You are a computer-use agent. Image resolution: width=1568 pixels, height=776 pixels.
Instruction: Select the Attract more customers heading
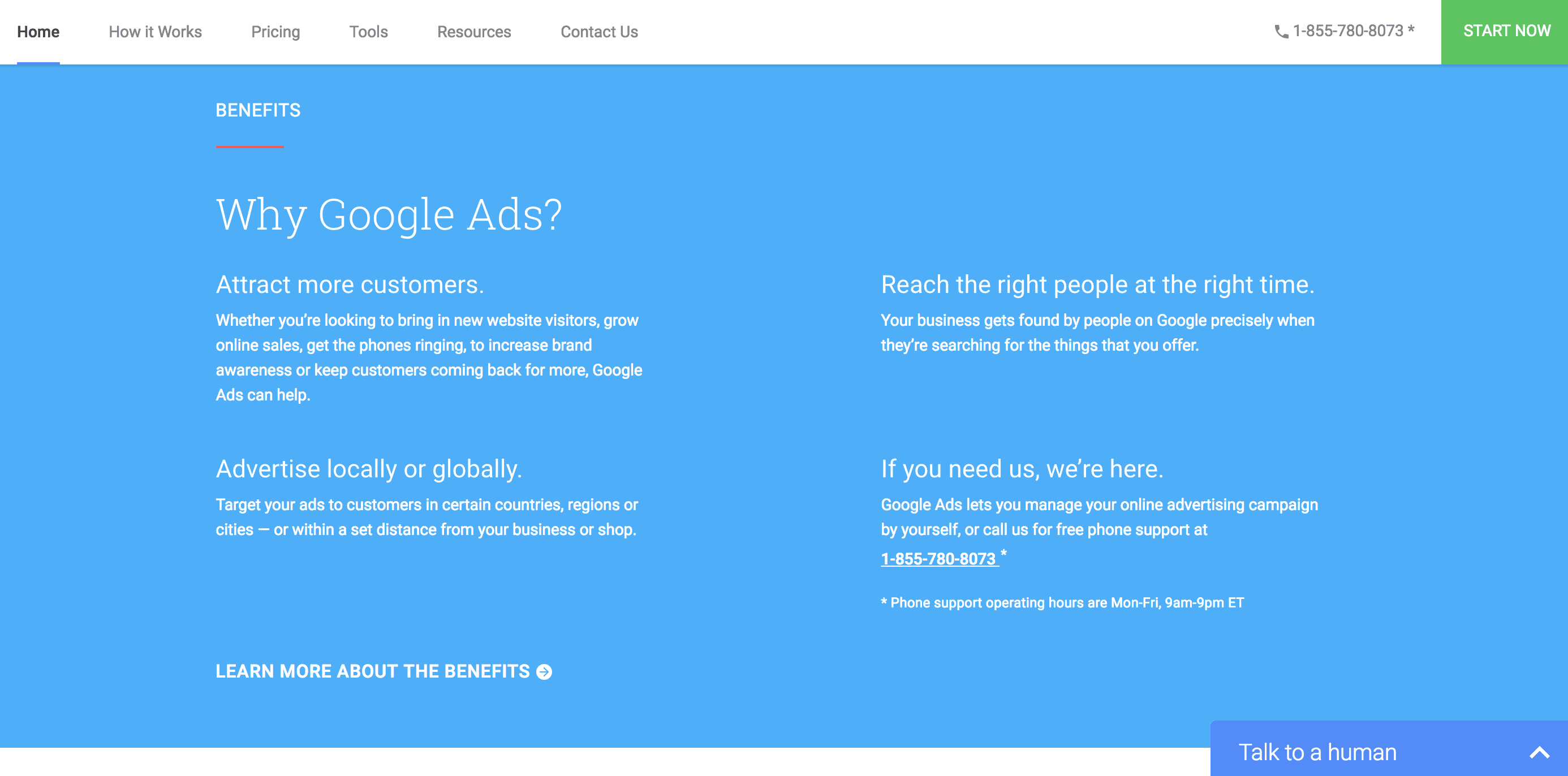(x=350, y=284)
